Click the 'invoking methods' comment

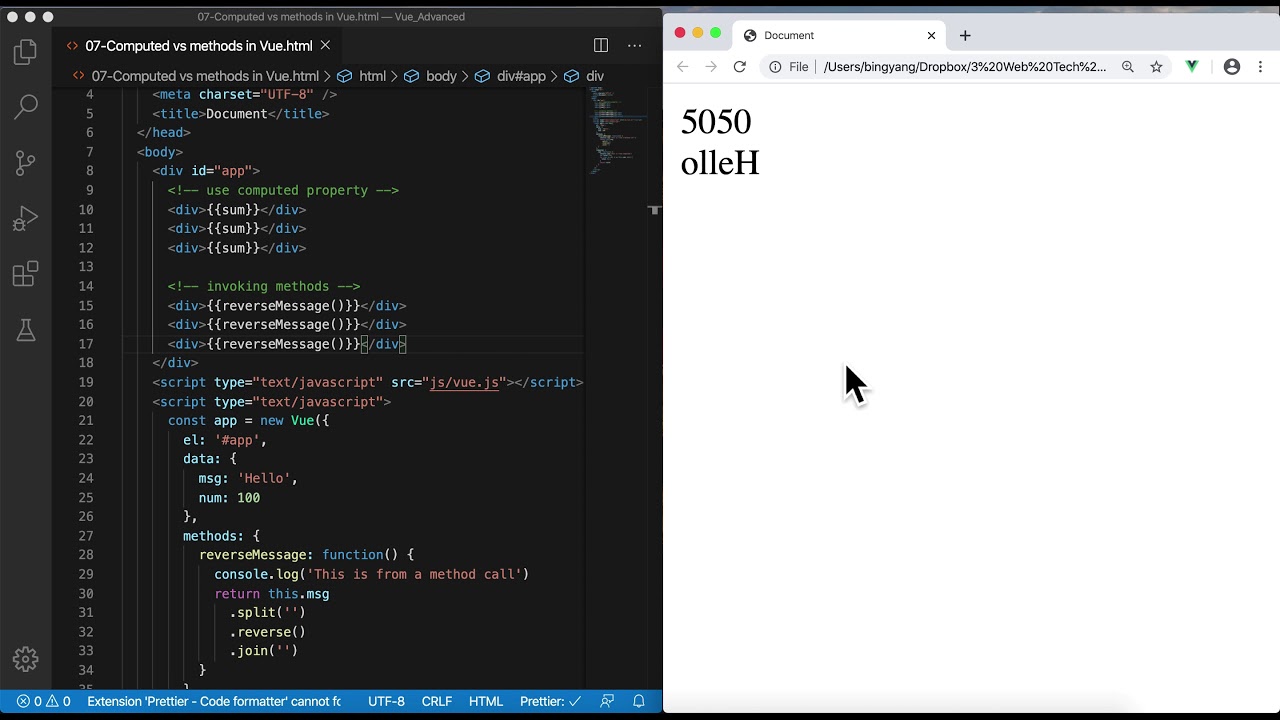[x=264, y=286]
